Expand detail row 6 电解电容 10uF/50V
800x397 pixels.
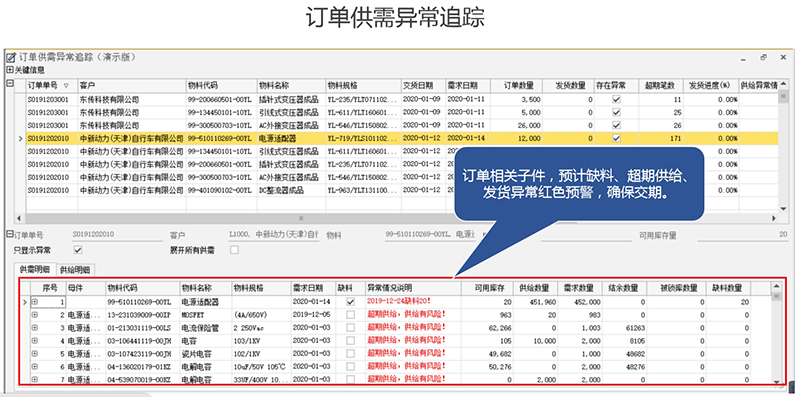(35, 366)
